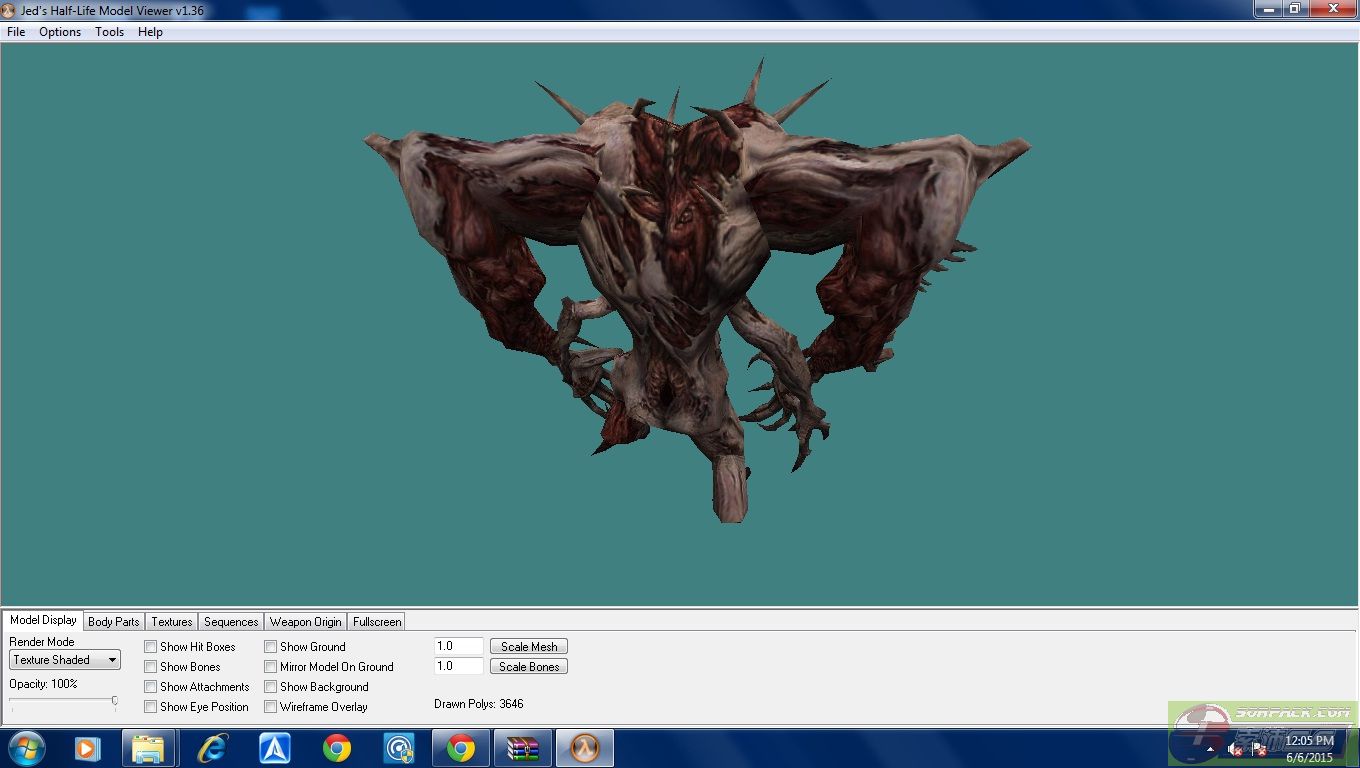This screenshot has height=768, width=1360.
Task: Open the Render Mode Texture Shaded dropdown
Action: [x=65, y=660]
